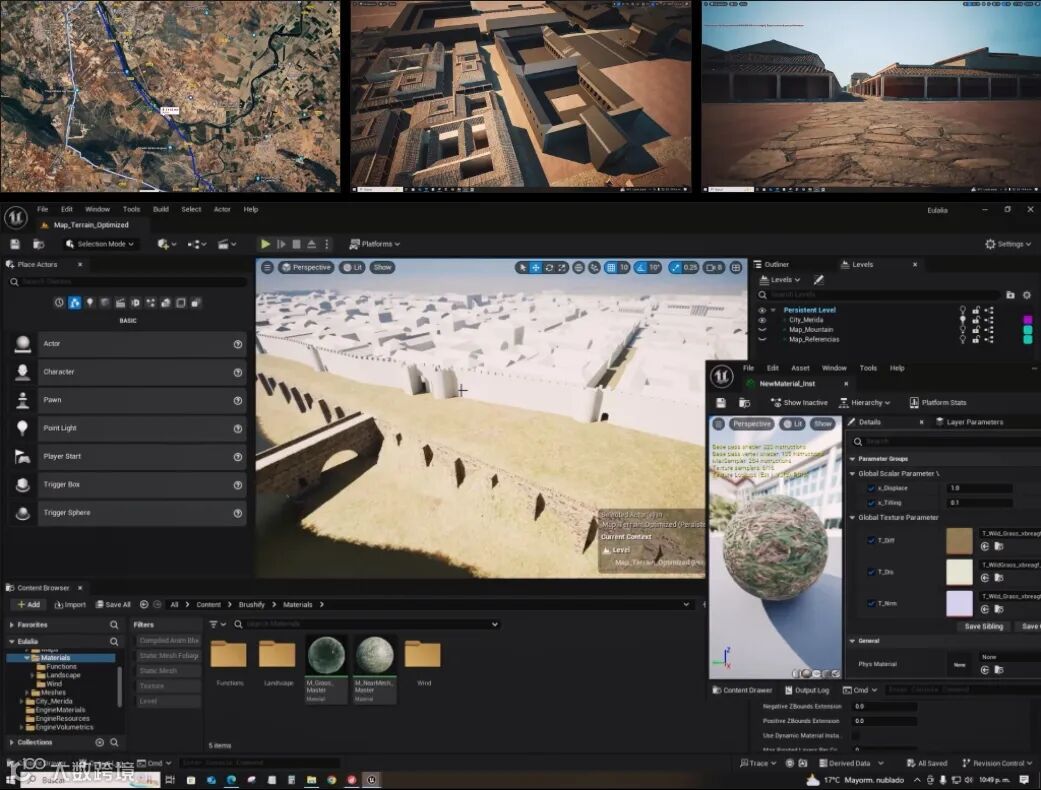The height and width of the screenshot is (790, 1041).
Task: Switch to the Outliner tab
Action: pyautogui.click(x=776, y=264)
